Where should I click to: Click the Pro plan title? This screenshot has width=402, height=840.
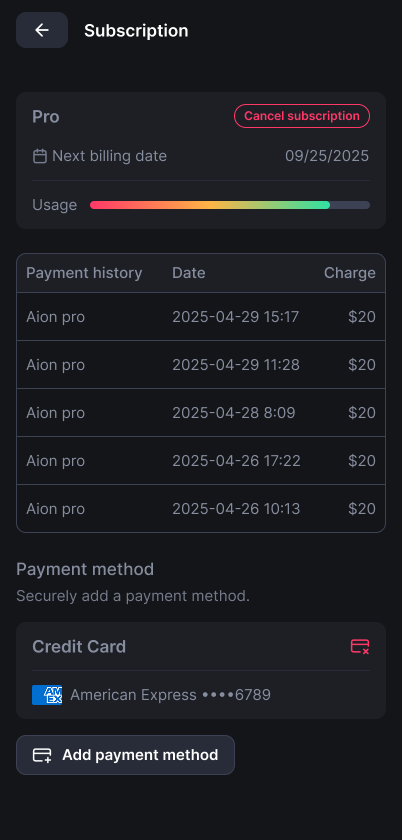[46, 117]
